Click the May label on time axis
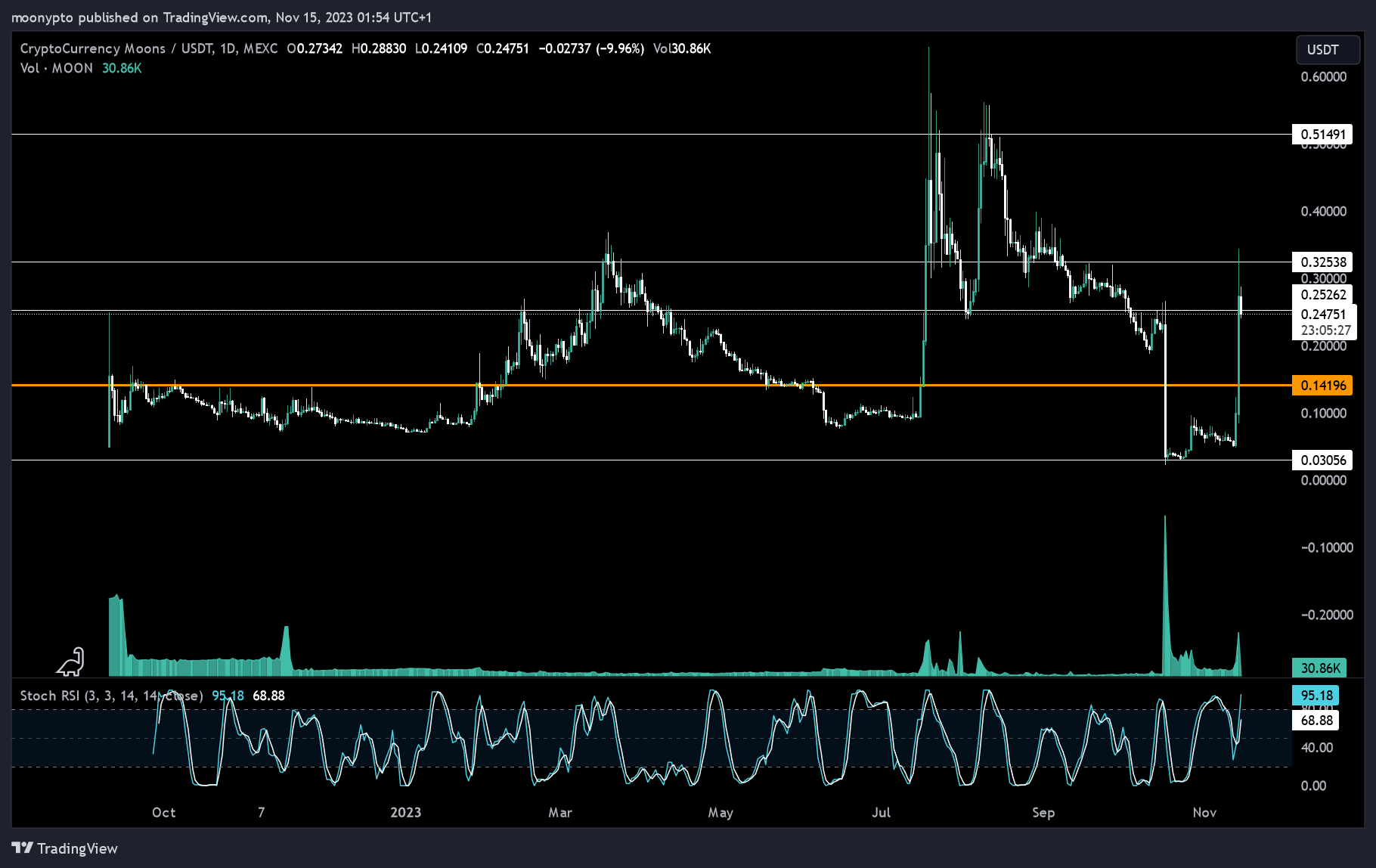 721,813
